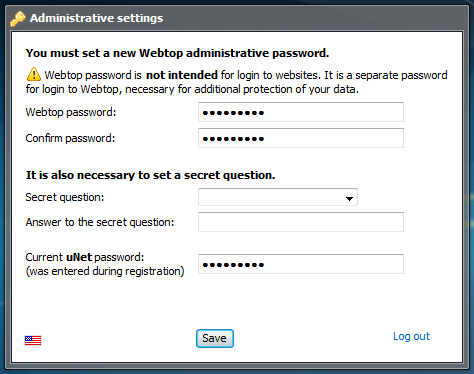Click the Answer to the secret question field
The image size is (474, 374).
pyautogui.click(x=301, y=222)
